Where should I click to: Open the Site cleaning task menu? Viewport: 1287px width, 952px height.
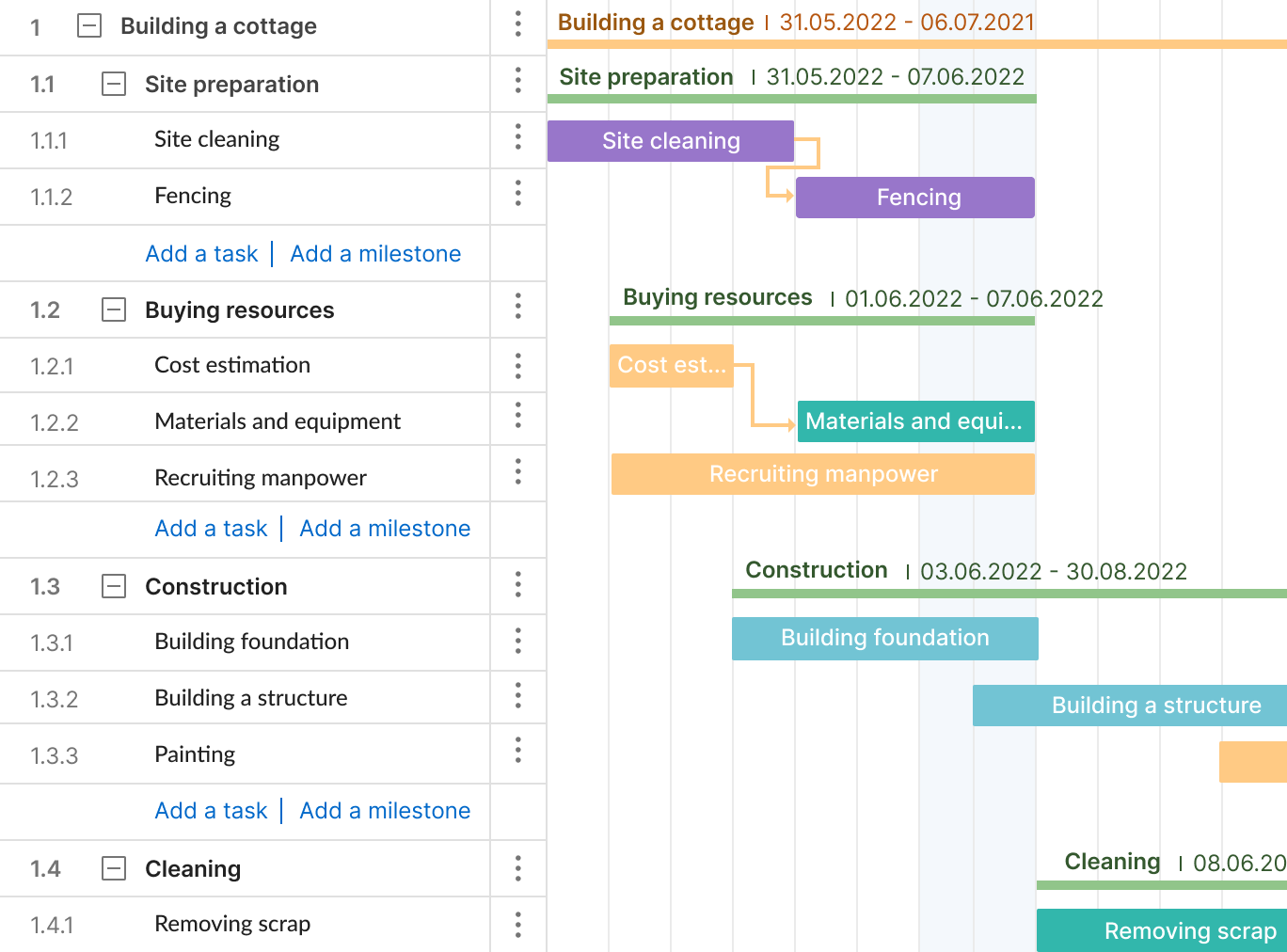tap(518, 139)
